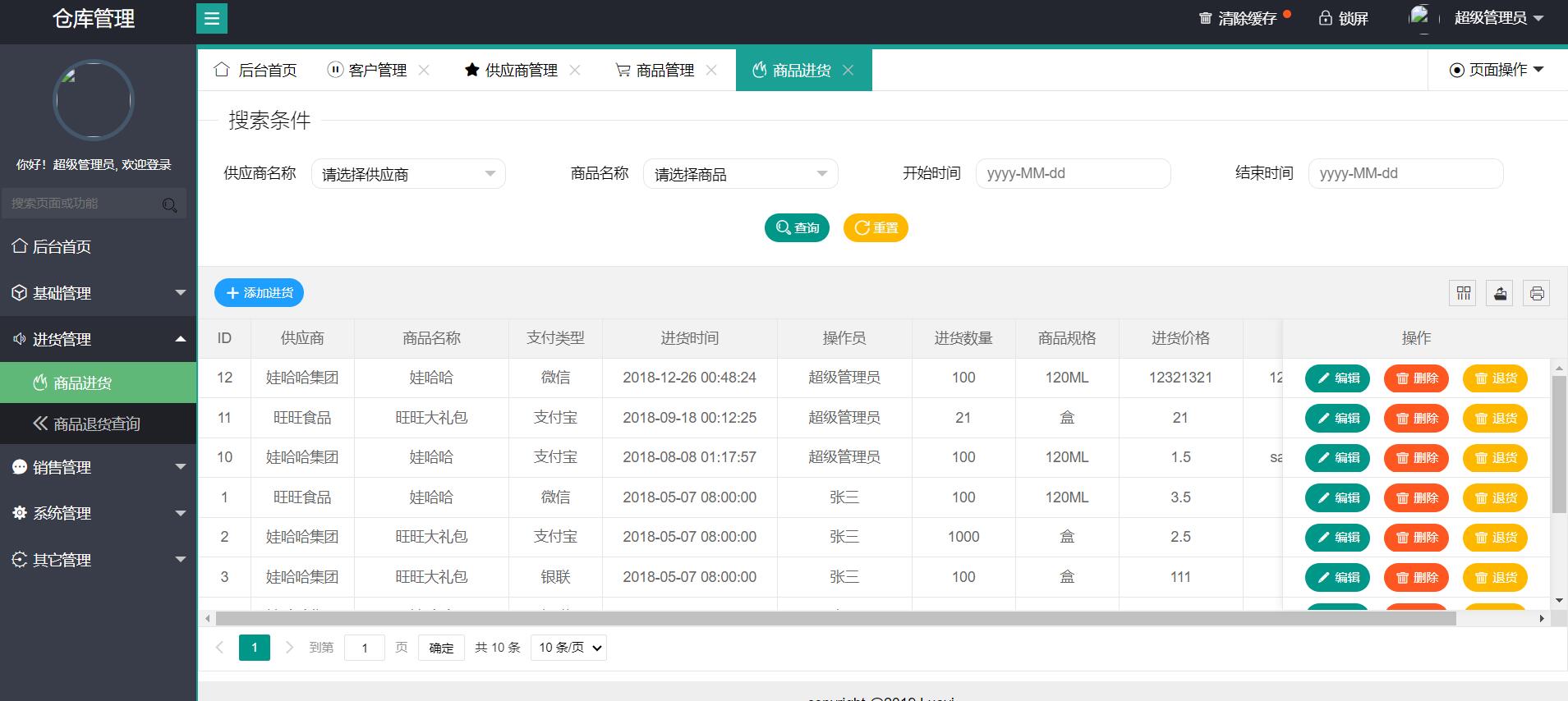The width and height of the screenshot is (1568, 701).
Task: Click the 确定 pagination confirm button
Action: pos(441,648)
